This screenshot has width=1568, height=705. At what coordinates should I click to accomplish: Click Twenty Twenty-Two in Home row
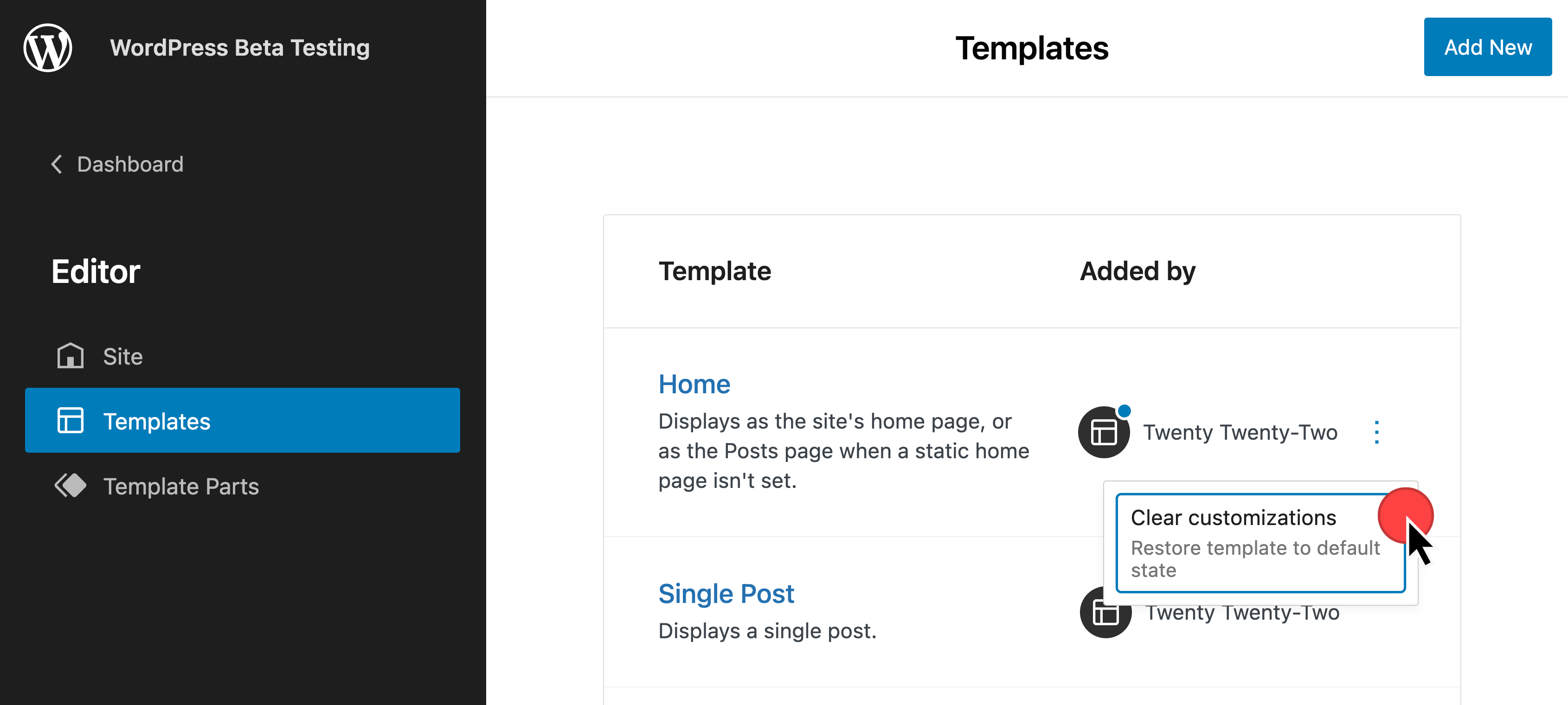coord(1240,433)
